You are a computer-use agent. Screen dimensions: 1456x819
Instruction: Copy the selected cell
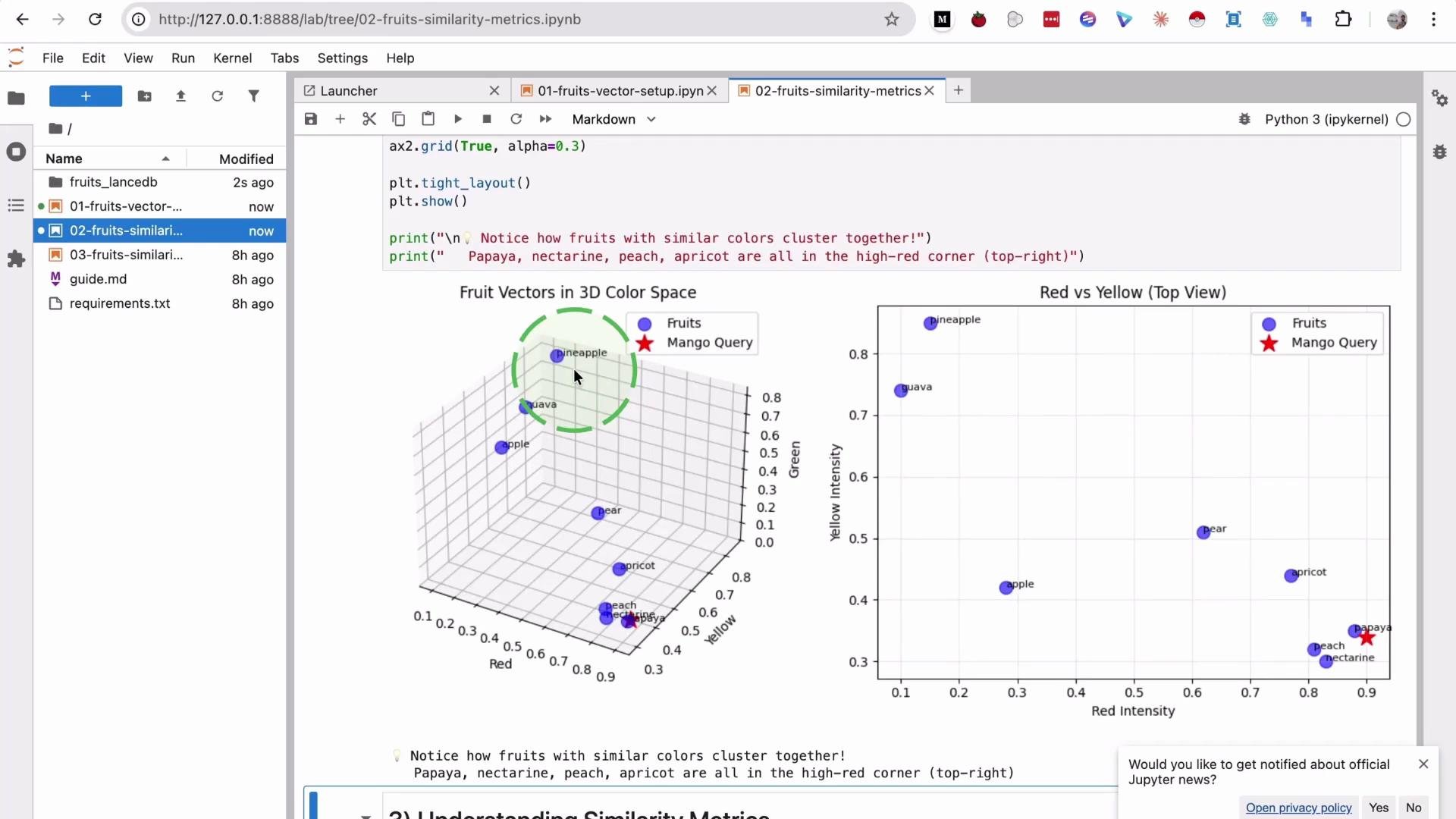tap(398, 119)
